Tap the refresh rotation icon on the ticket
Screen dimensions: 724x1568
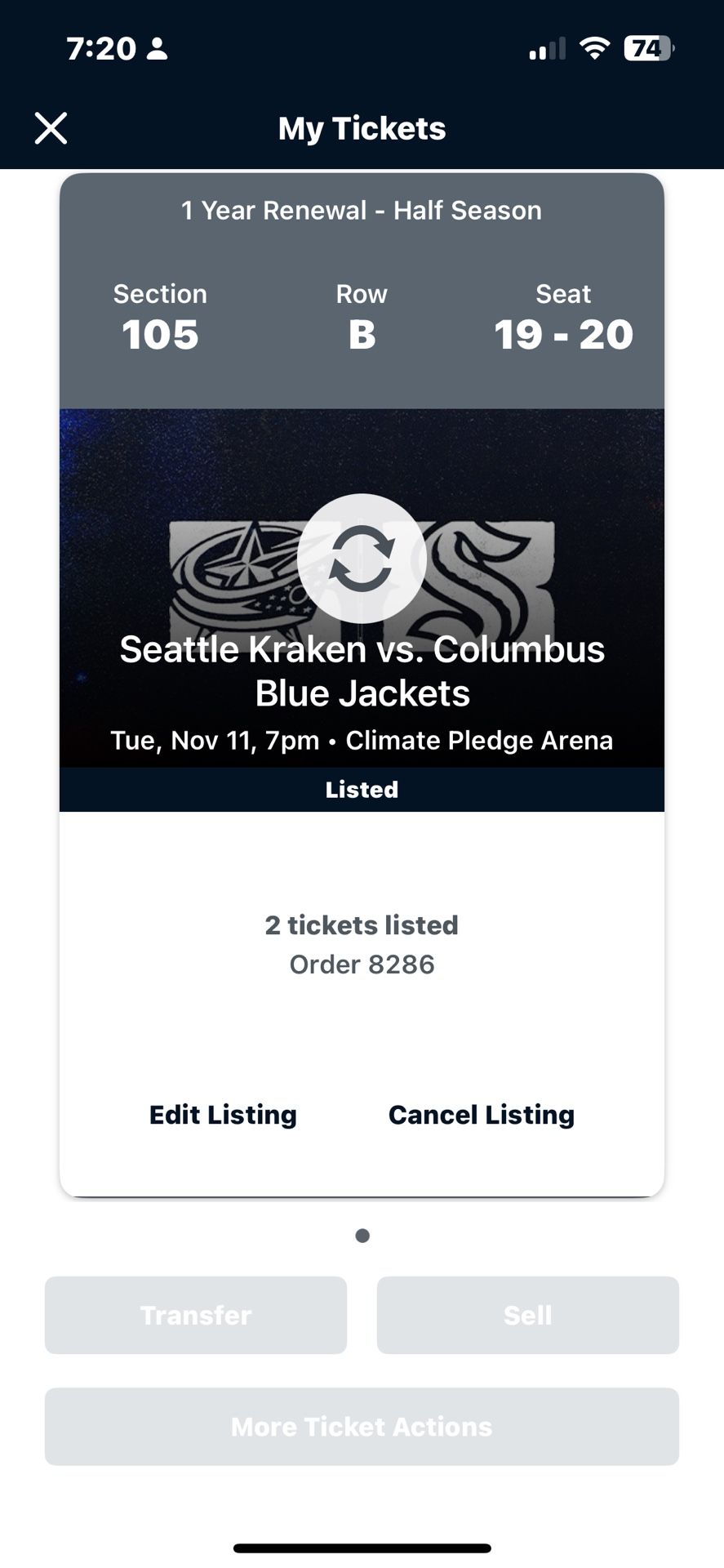tap(362, 558)
